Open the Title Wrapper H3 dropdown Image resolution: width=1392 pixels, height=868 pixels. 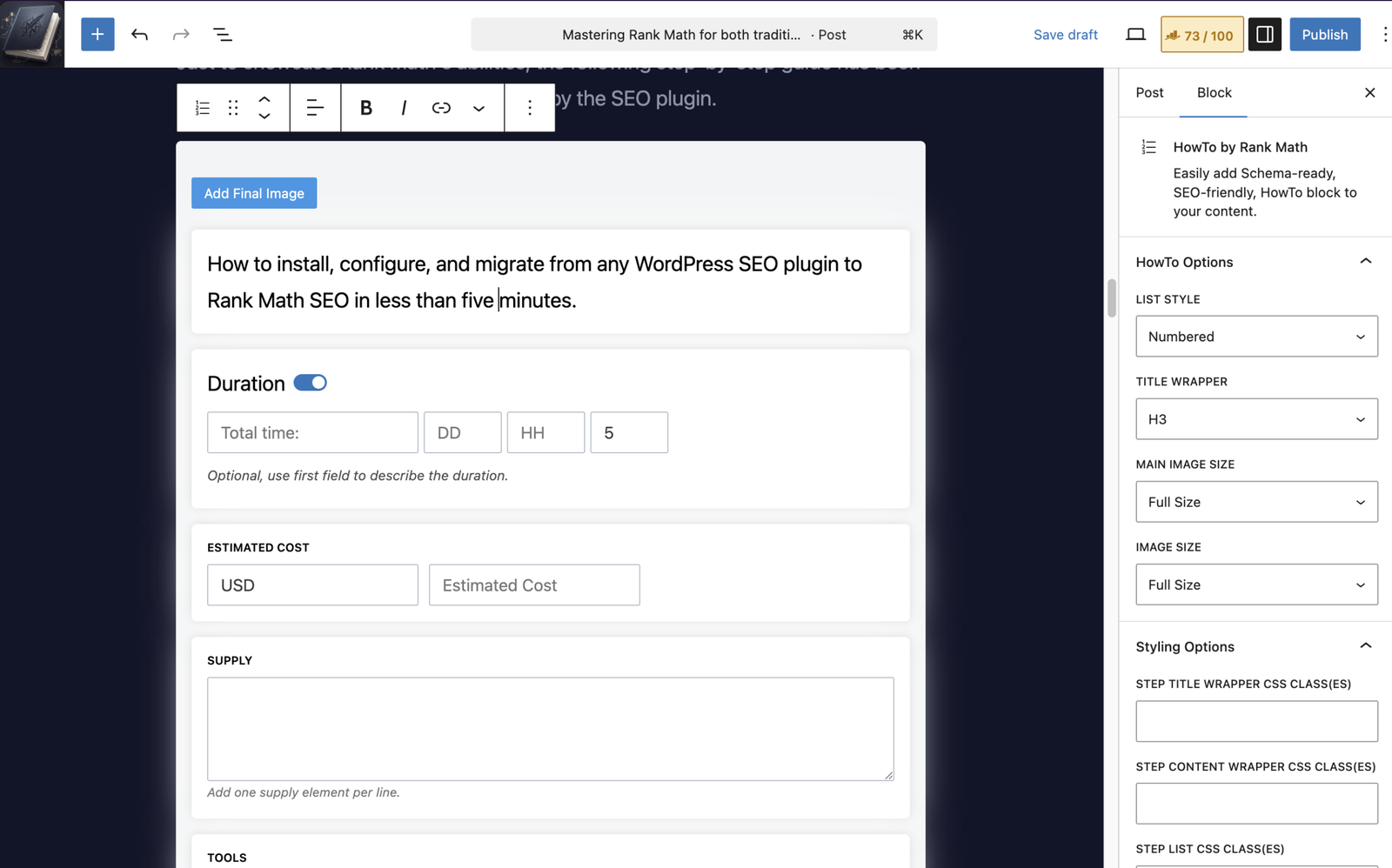(1256, 419)
